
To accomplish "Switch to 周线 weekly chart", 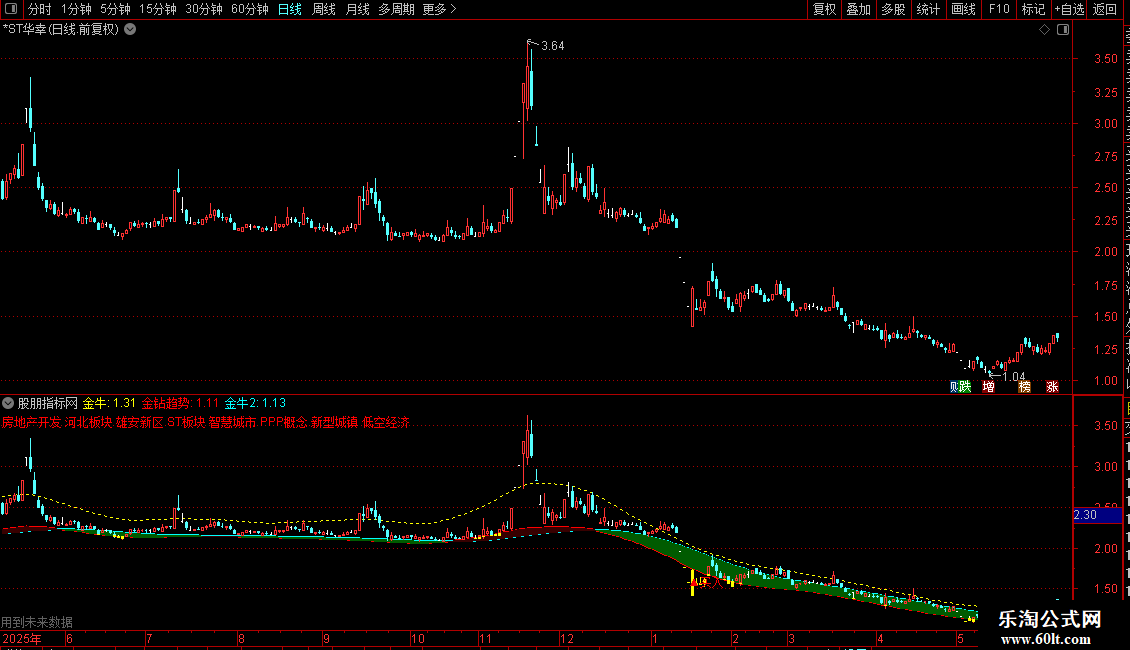I will (x=324, y=9).
